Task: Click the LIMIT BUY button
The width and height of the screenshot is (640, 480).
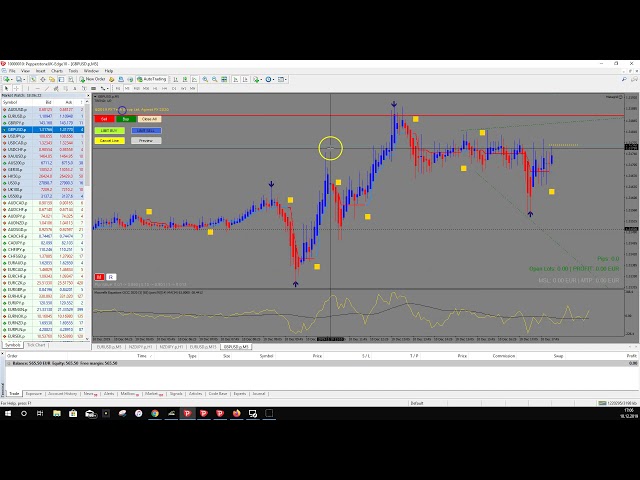Action: pos(108,131)
